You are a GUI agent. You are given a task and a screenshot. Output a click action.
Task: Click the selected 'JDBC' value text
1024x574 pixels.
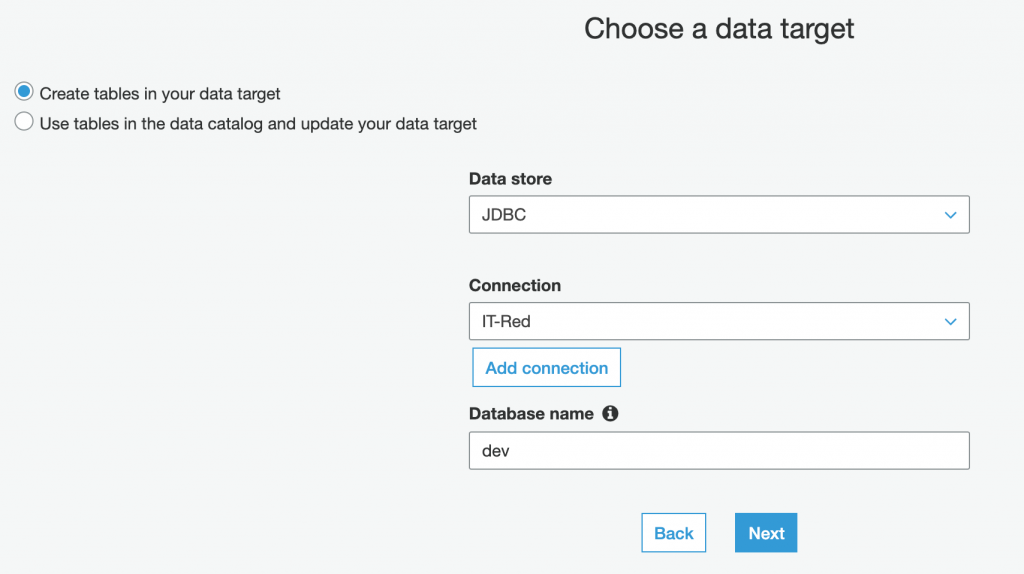[504, 215]
